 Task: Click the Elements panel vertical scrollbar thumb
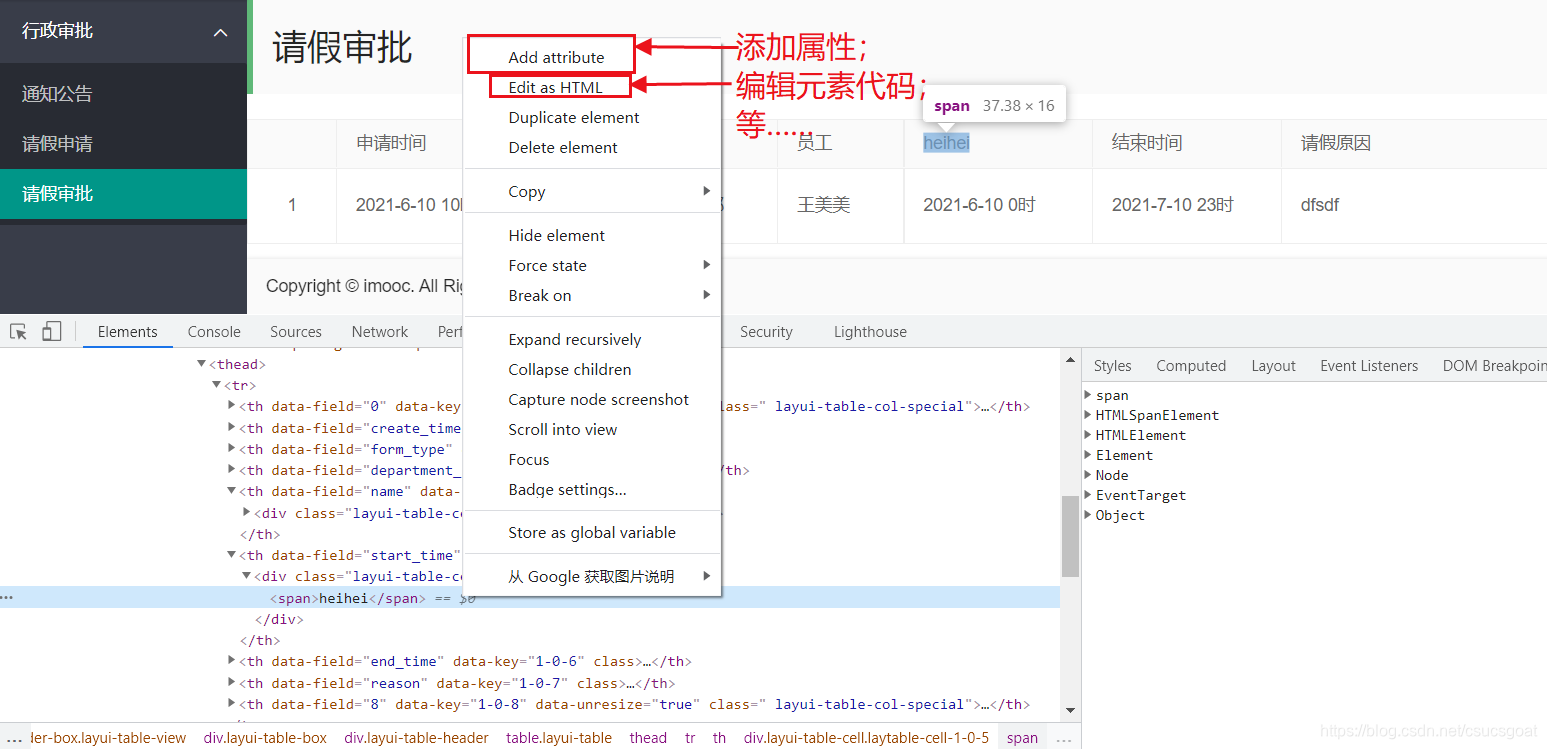pos(1070,537)
